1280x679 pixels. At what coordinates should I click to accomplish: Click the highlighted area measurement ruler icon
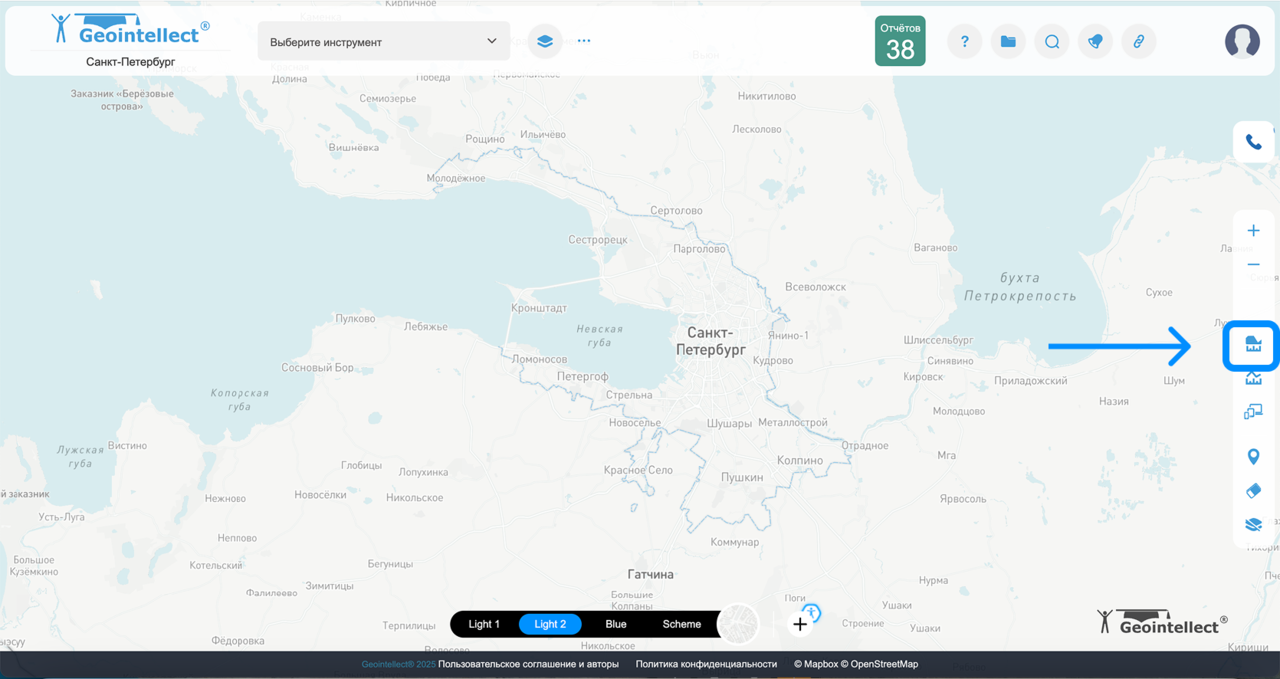point(1253,346)
